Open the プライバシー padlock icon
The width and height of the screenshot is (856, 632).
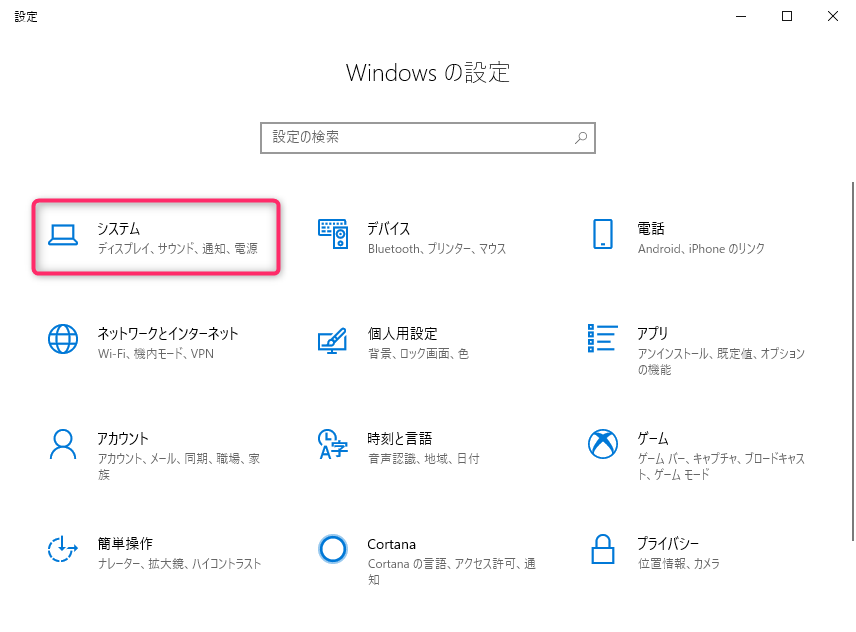[603, 549]
